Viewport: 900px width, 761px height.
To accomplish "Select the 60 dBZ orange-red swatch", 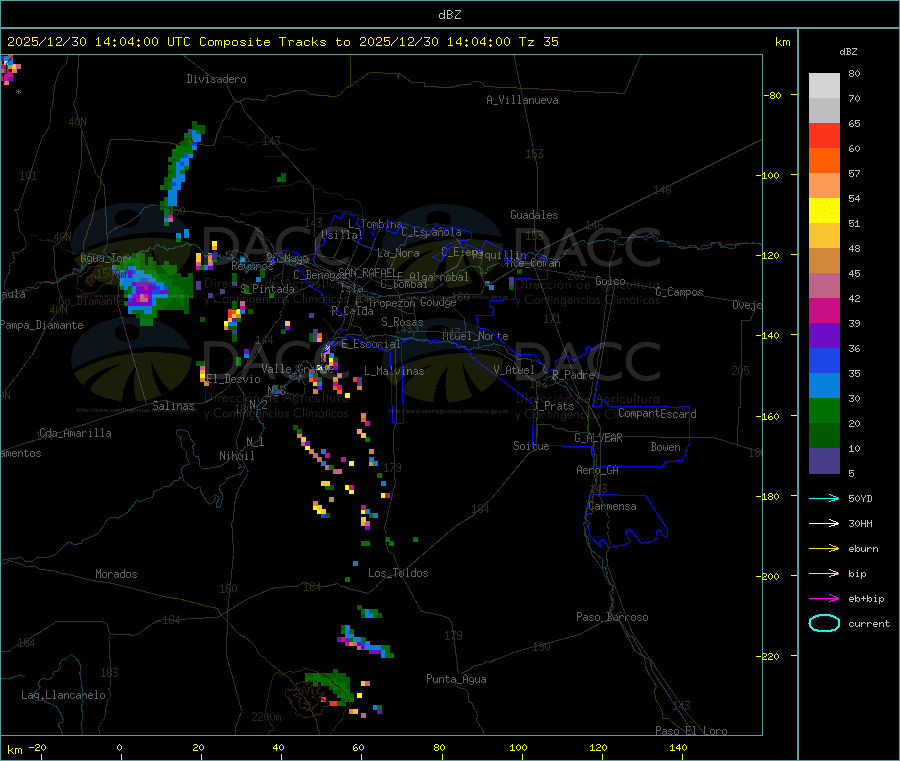I will click(x=824, y=161).
